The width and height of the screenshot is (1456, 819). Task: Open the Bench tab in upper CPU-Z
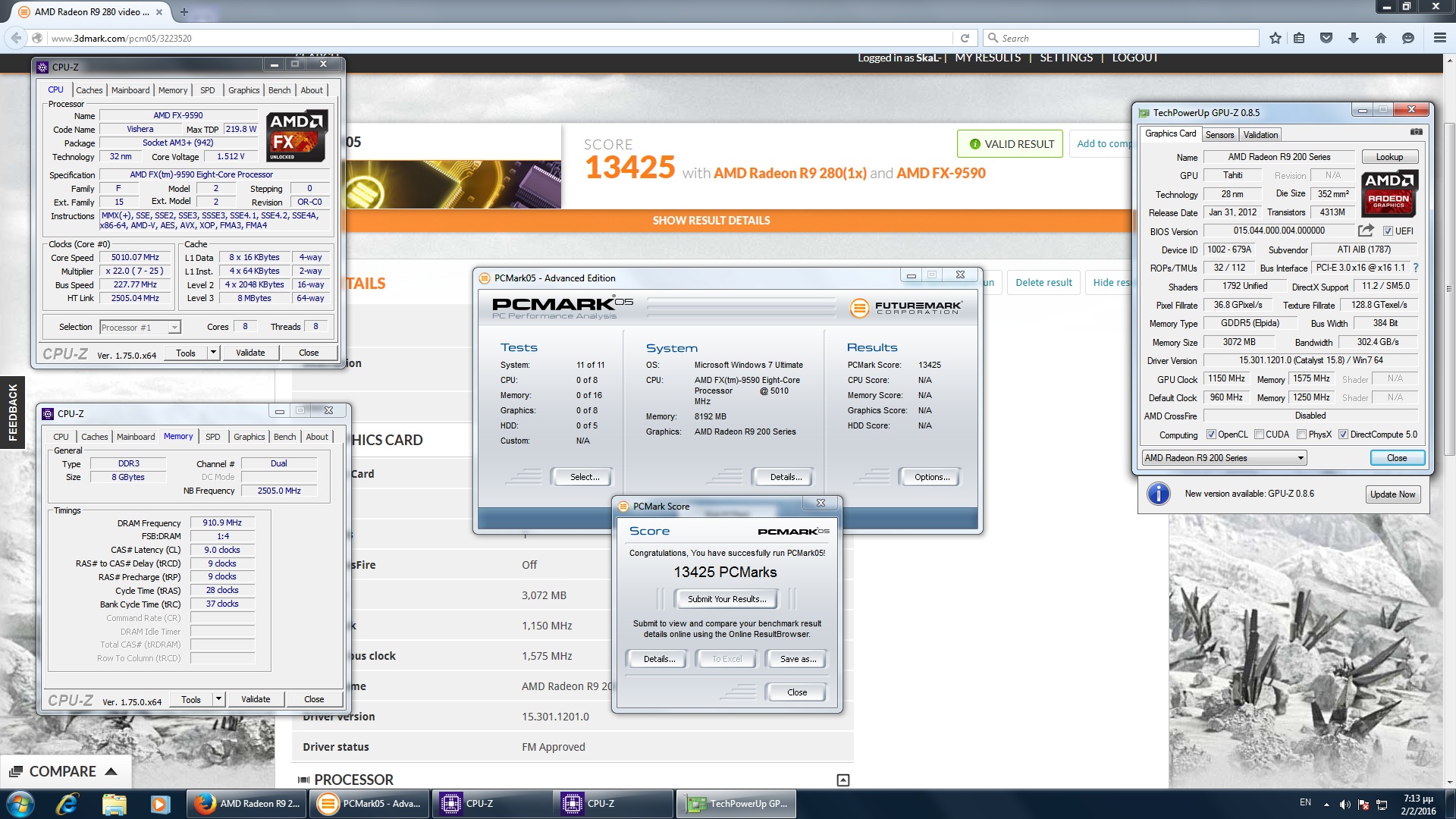coord(279,90)
